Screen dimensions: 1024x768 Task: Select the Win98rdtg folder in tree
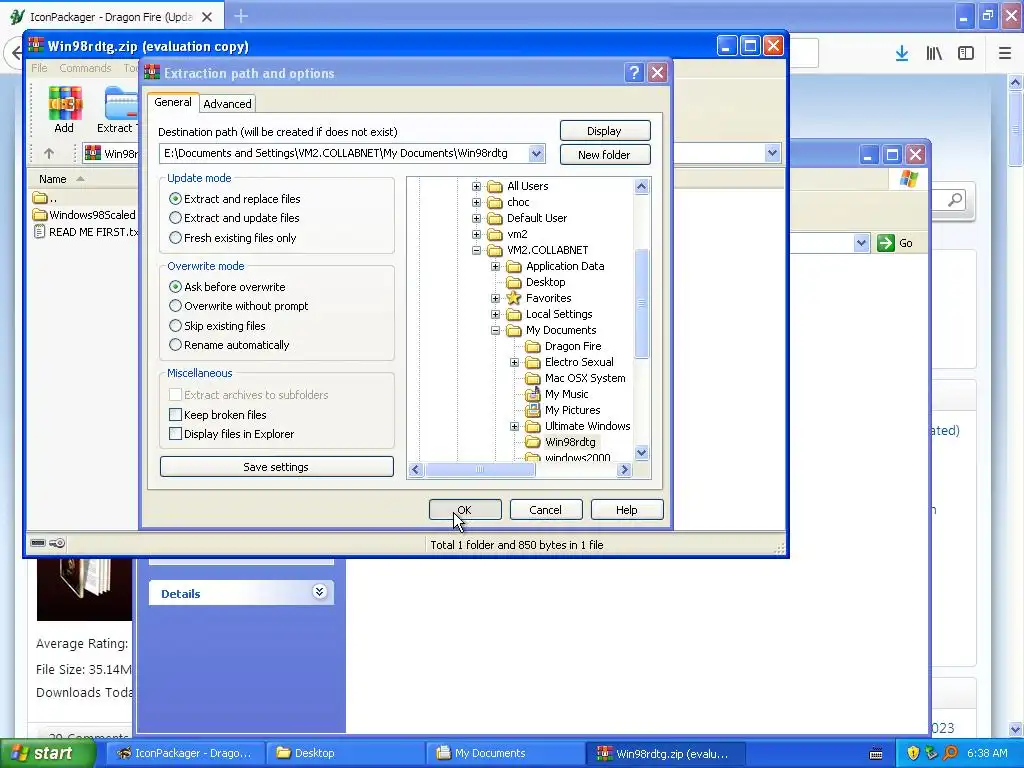561,442
